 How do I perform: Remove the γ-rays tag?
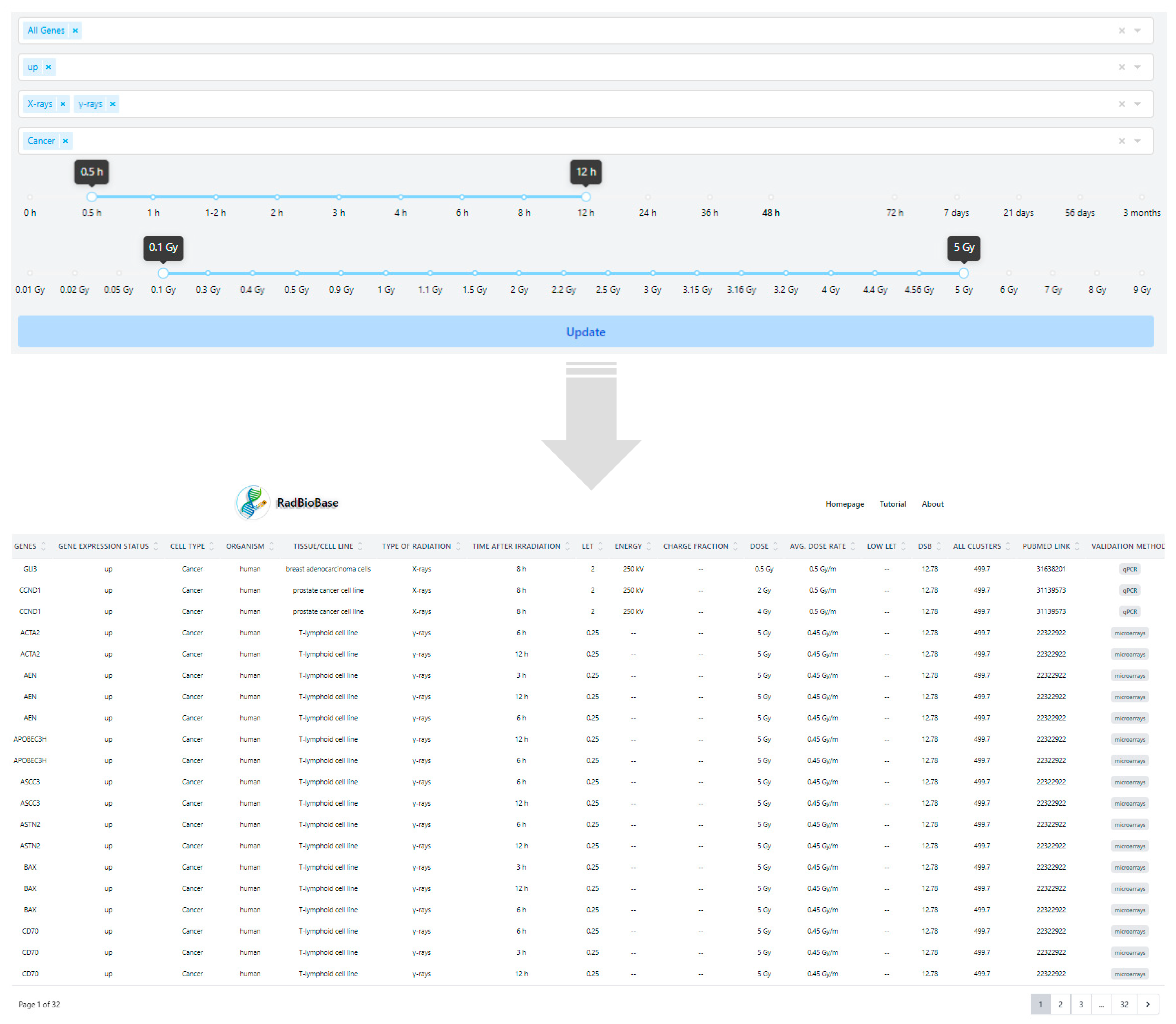coord(113,103)
